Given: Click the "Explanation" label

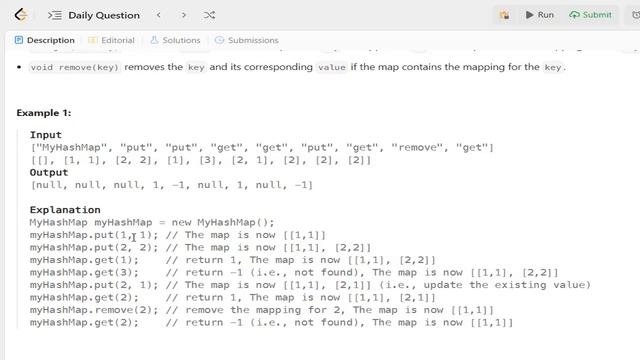Looking at the screenshot, I should pyautogui.click(x=65, y=210).
